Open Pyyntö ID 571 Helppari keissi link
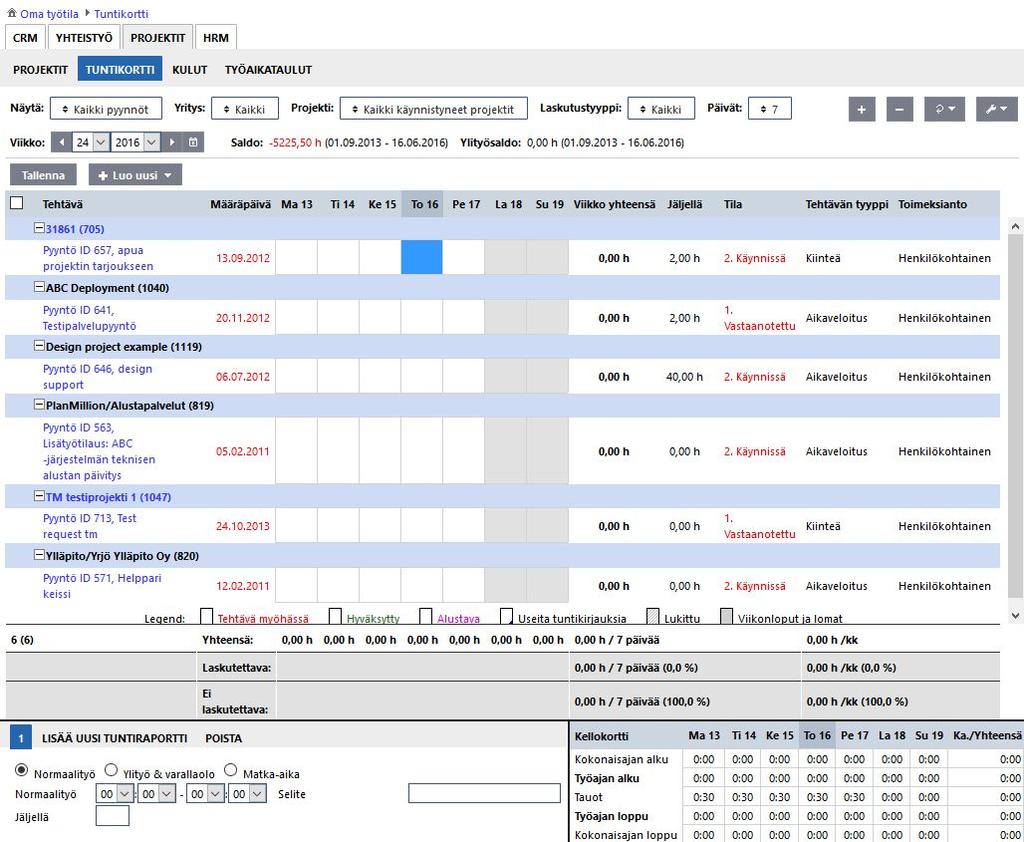 click(102, 586)
